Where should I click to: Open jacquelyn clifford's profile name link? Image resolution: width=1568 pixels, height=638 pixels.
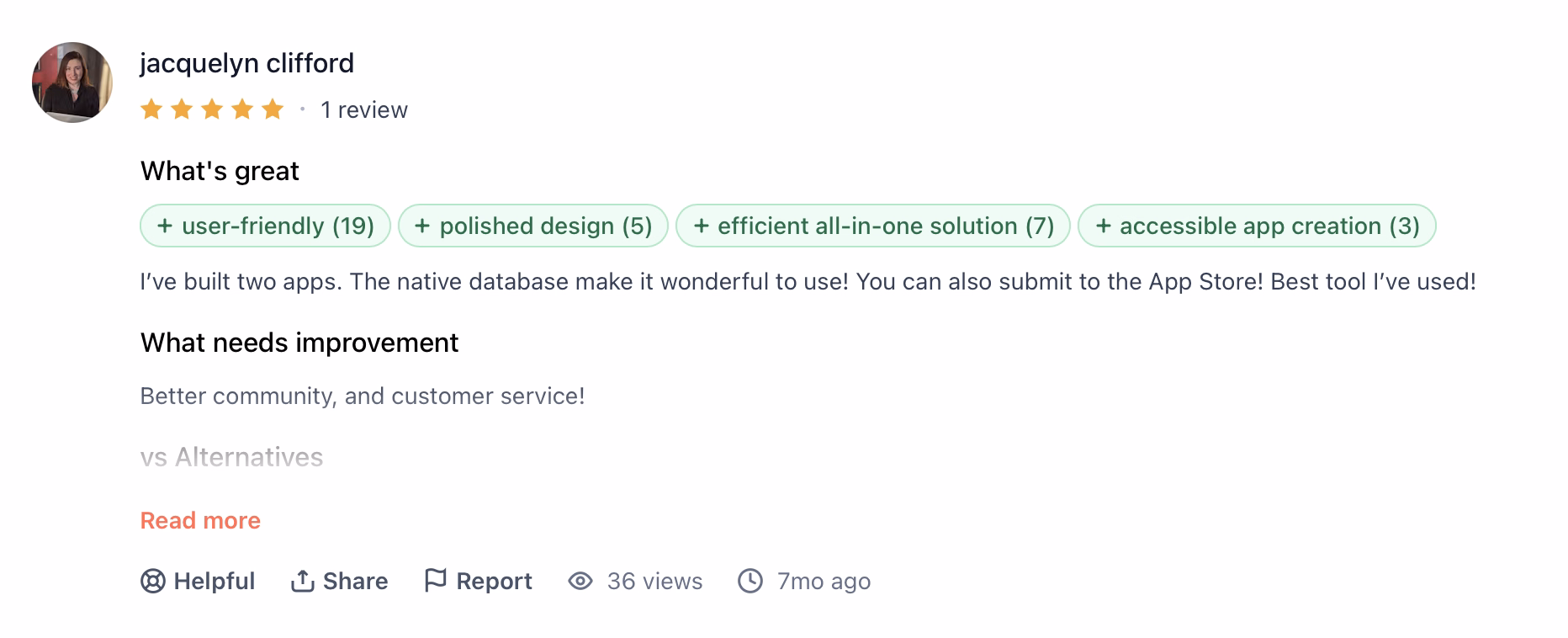[247, 63]
